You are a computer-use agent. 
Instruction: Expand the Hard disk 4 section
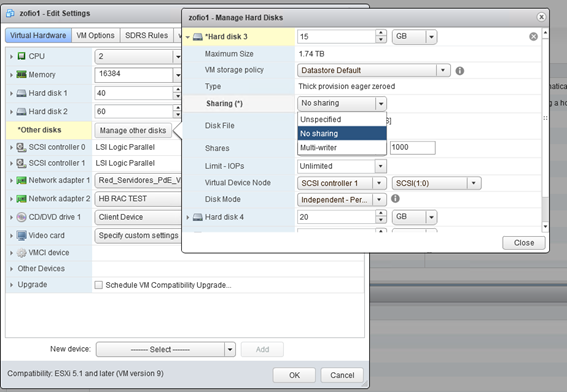click(188, 217)
